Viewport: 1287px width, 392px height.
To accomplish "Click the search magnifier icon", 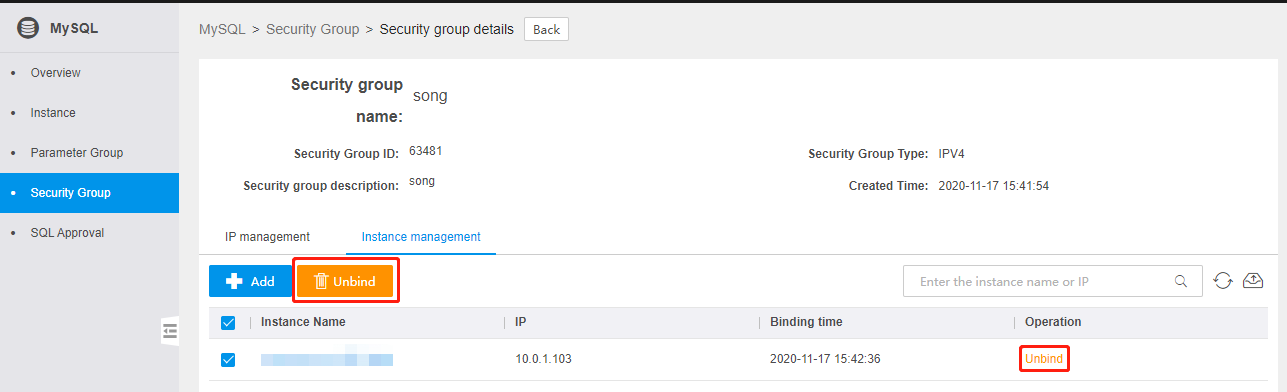I will 1181,281.
